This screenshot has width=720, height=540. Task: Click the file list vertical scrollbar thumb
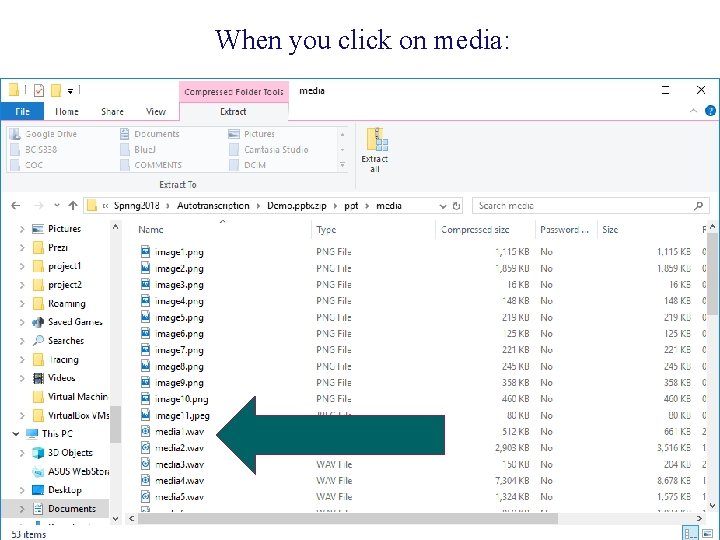click(x=712, y=273)
